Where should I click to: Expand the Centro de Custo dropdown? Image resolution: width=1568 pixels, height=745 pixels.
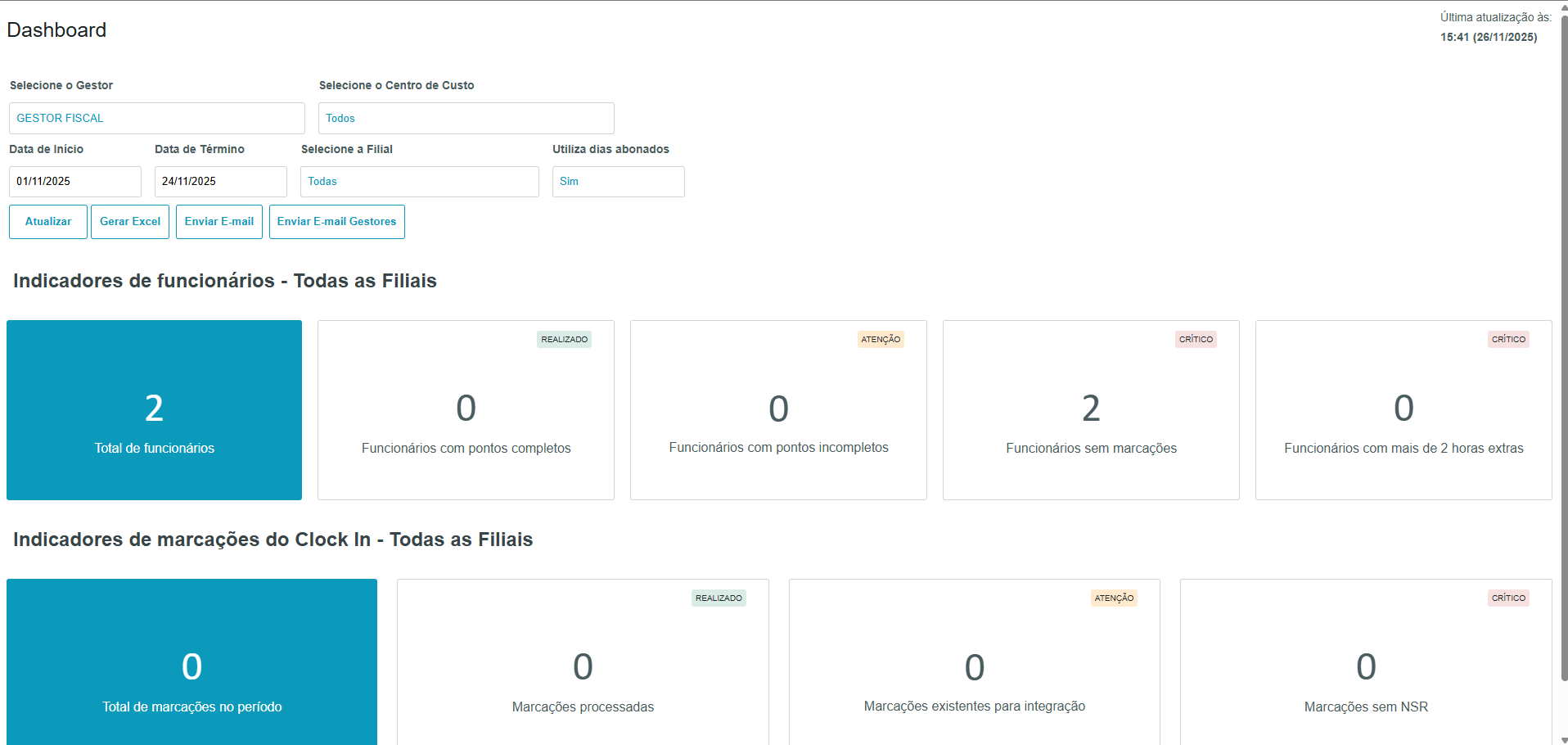pos(466,118)
